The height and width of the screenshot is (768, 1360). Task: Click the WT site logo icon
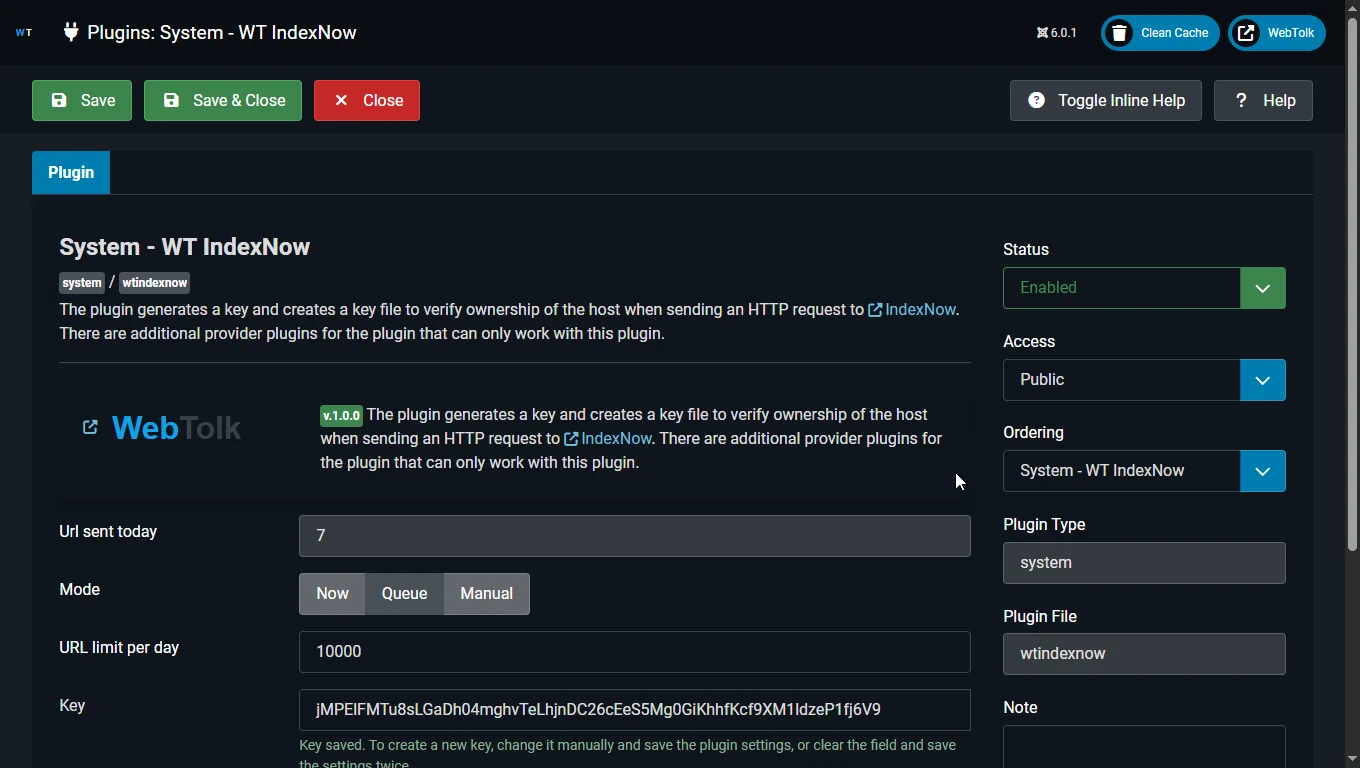point(24,32)
